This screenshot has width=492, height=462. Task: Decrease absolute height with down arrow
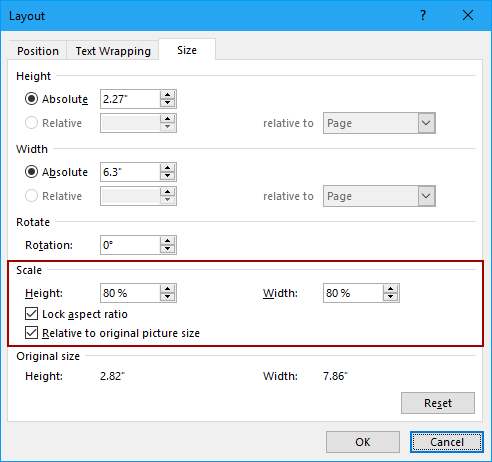[167, 103]
